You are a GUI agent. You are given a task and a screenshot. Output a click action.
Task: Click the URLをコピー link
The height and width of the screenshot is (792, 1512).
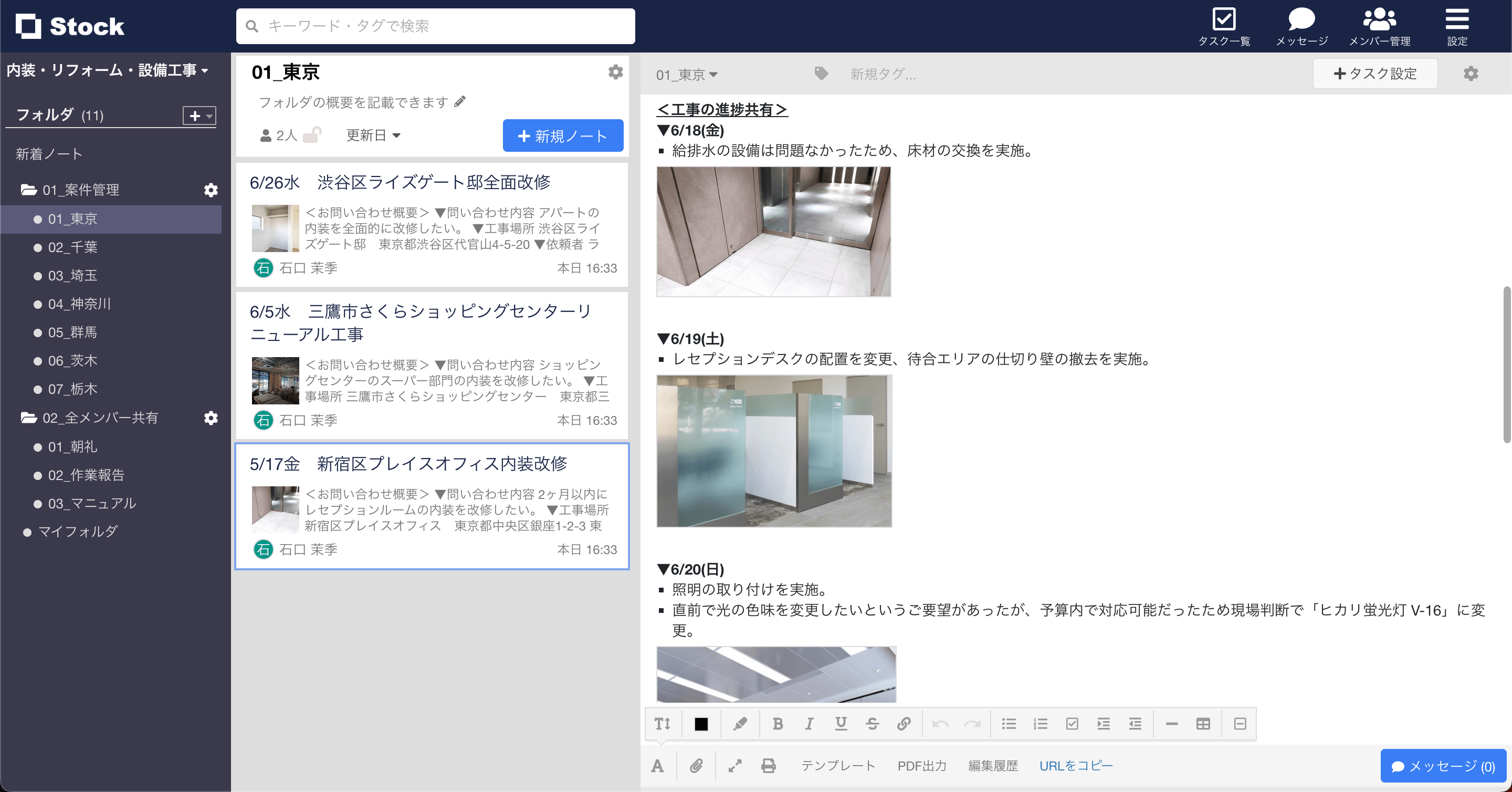pyautogui.click(x=1076, y=766)
